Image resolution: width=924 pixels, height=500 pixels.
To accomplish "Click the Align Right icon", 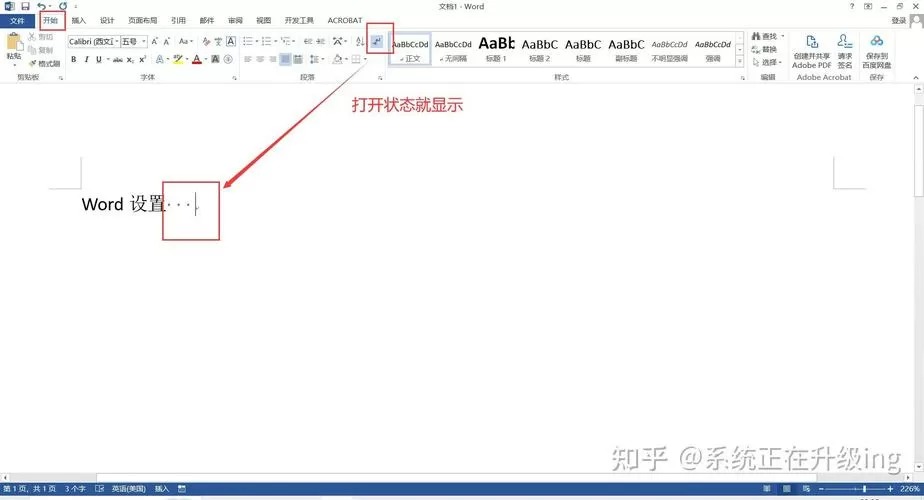I will [272, 59].
